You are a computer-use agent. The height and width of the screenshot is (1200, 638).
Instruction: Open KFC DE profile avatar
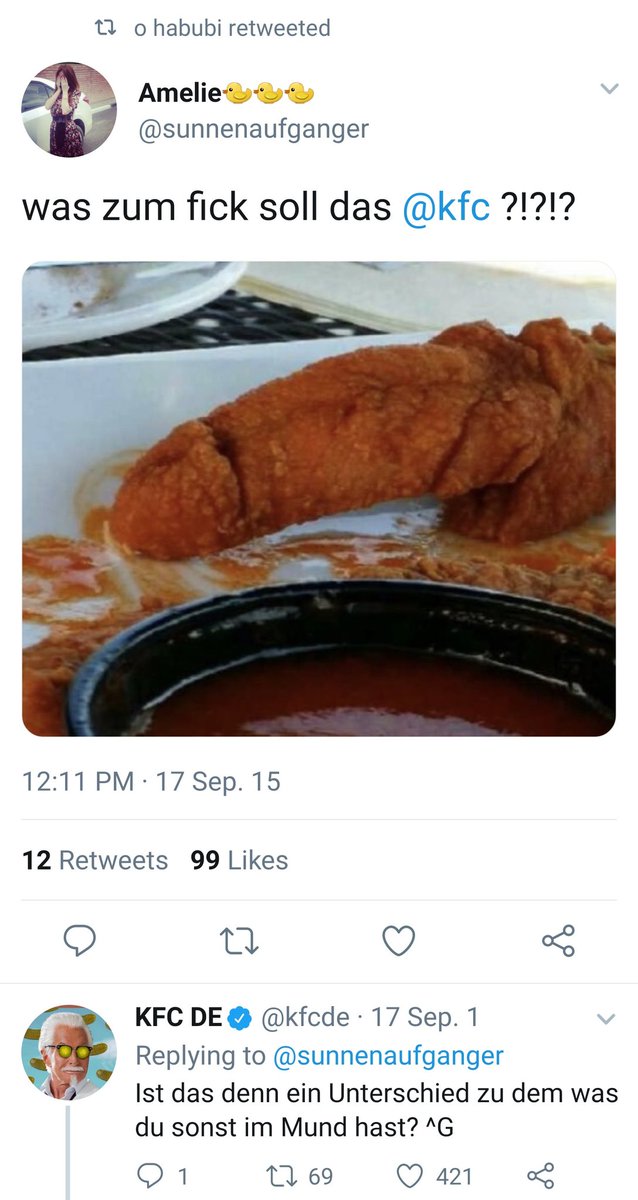68,1052
